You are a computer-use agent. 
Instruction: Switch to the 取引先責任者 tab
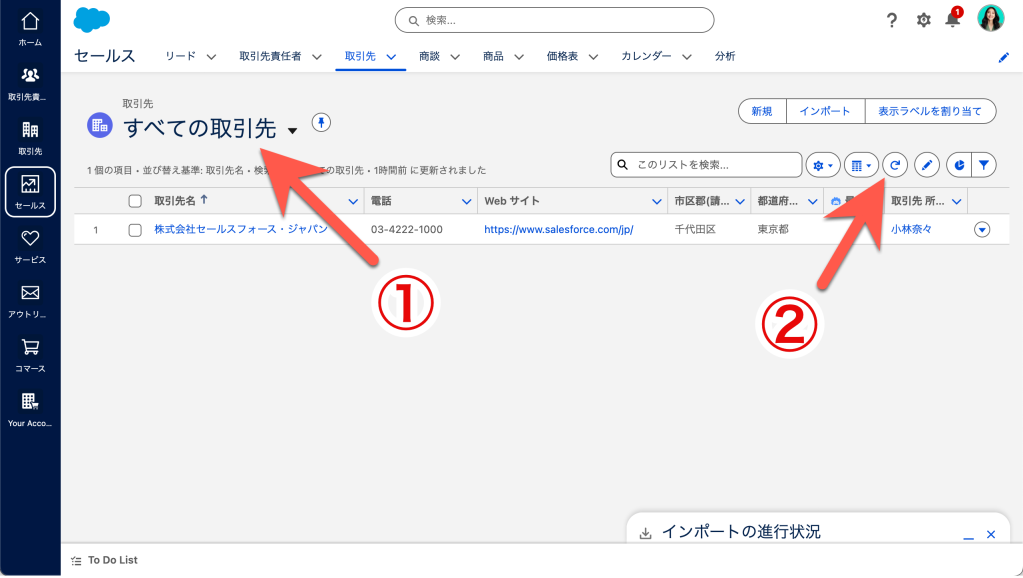pos(270,56)
